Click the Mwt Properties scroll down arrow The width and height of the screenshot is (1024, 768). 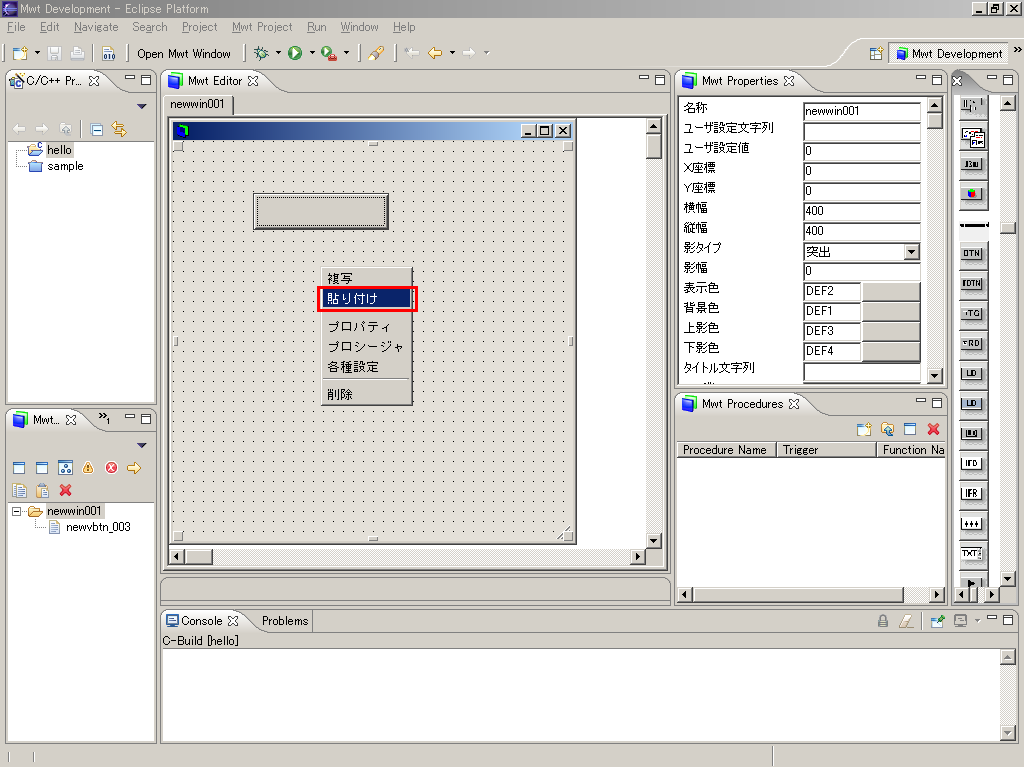pos(935,376)
